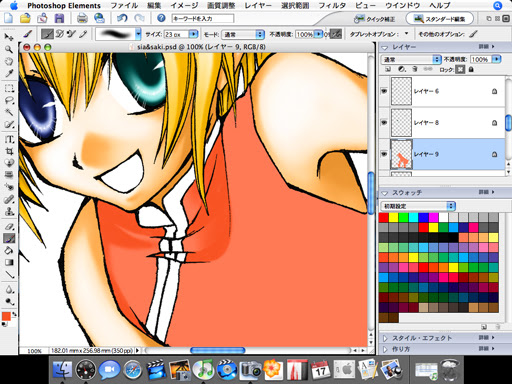Screen dimensions: 512x384
Task: Select the Rectangular Marquee tool
Action: pos(9,89)
